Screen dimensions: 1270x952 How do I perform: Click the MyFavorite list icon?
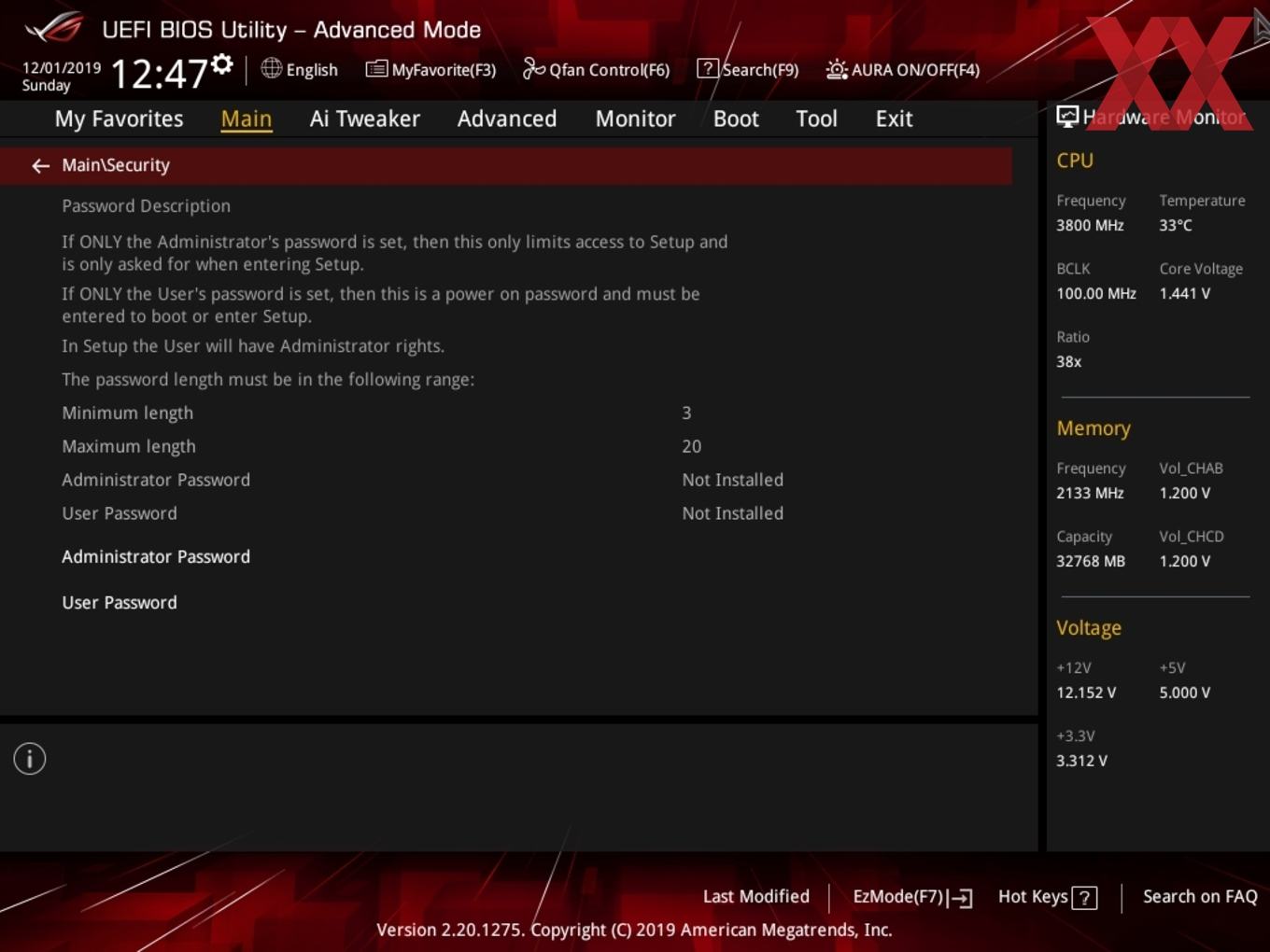(x=376, y=69)
